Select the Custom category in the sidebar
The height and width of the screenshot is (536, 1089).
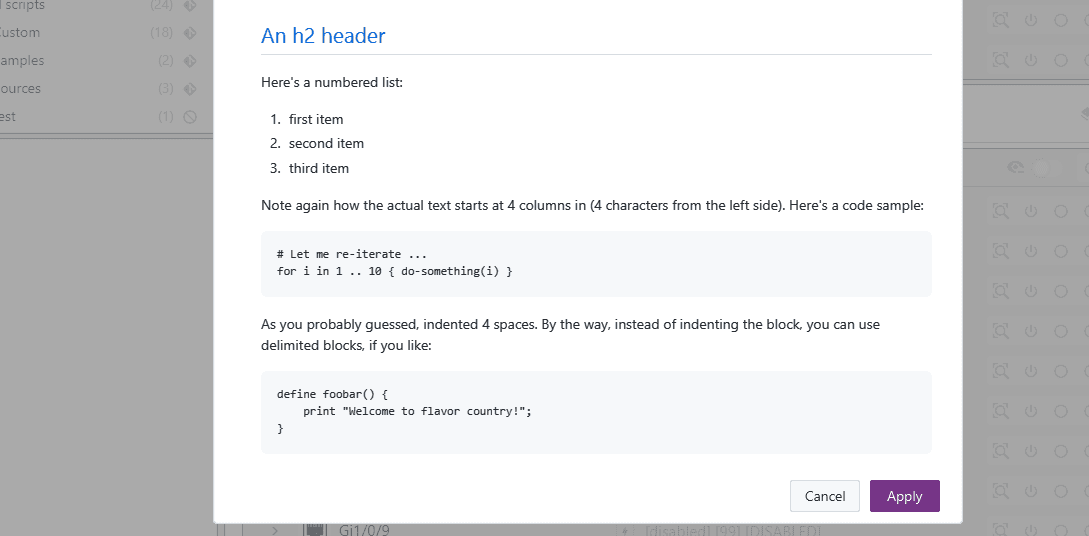20,33
